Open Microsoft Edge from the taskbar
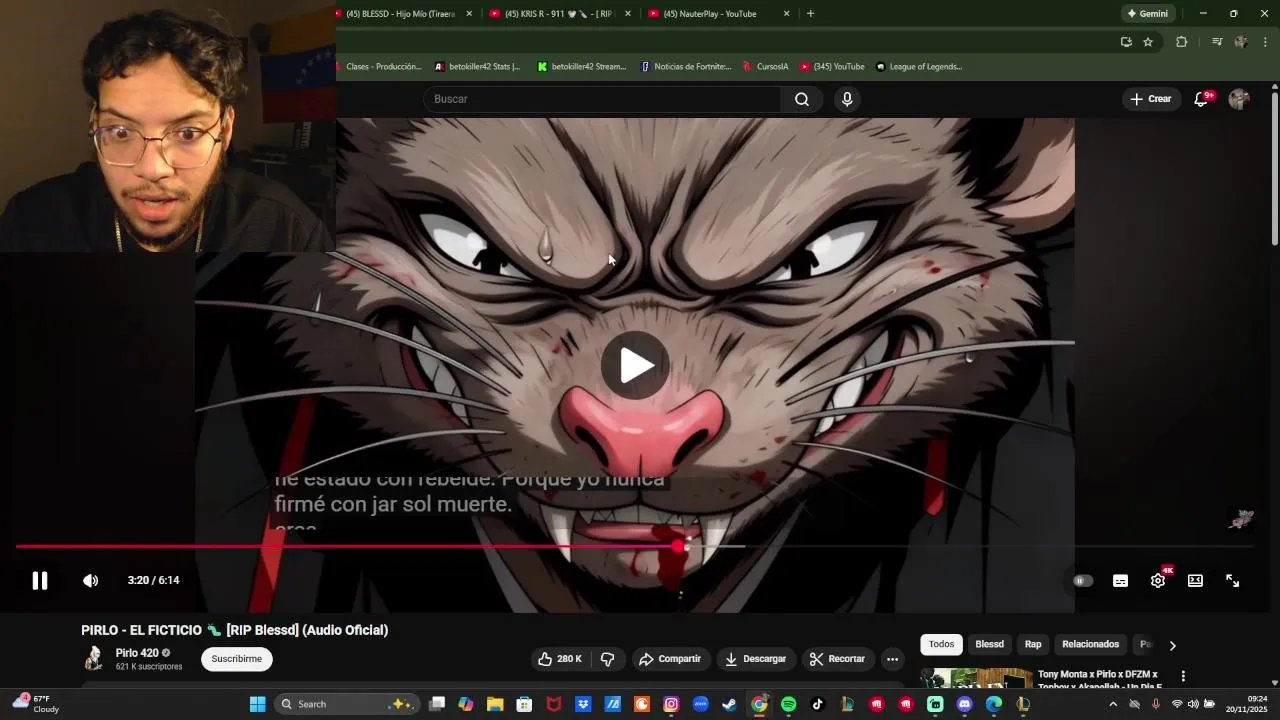Screen dimensions: 1280x720 pyautogui.click(x=994, y=704)
